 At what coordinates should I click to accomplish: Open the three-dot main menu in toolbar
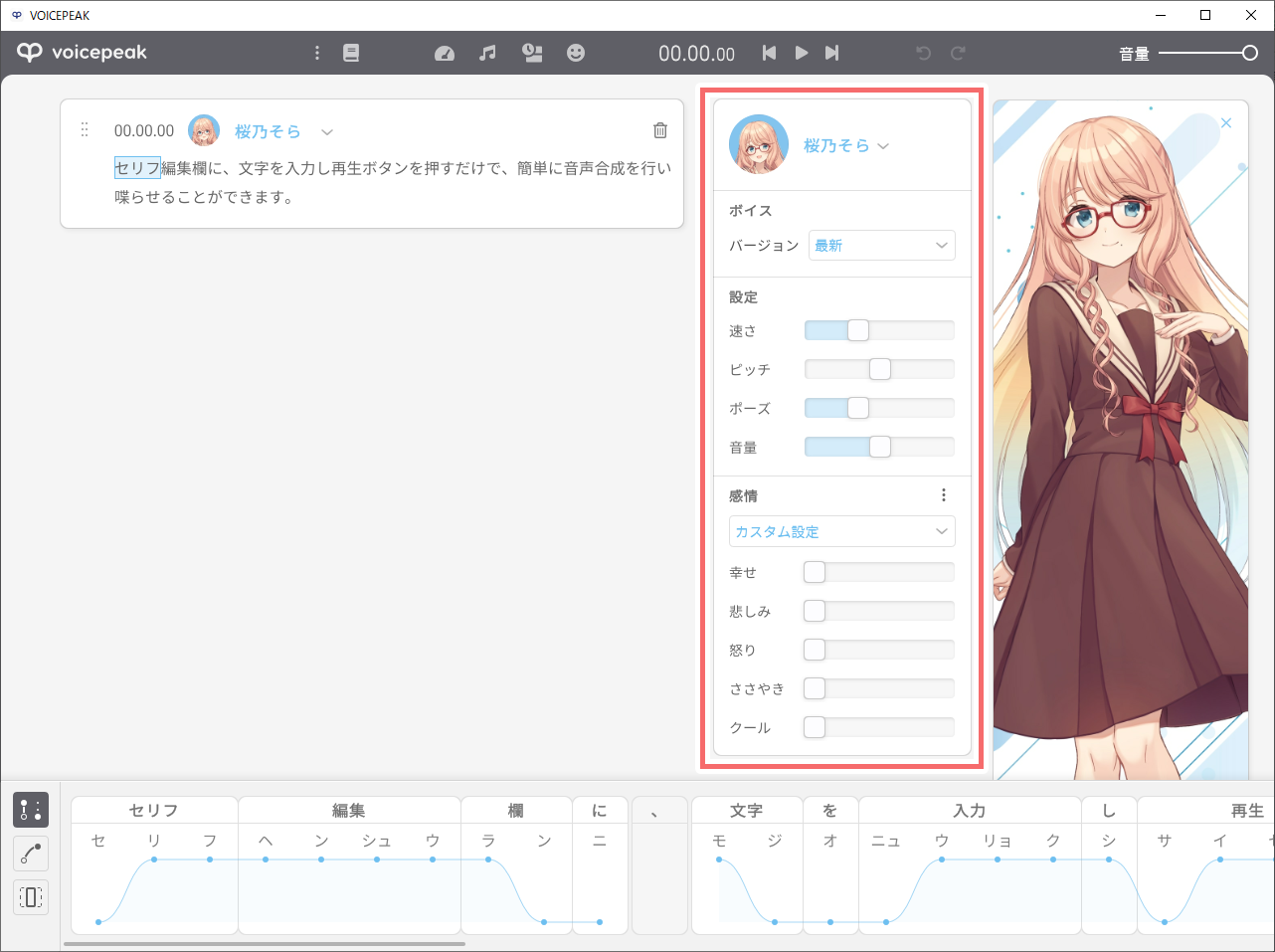click(x=317, y=53)
